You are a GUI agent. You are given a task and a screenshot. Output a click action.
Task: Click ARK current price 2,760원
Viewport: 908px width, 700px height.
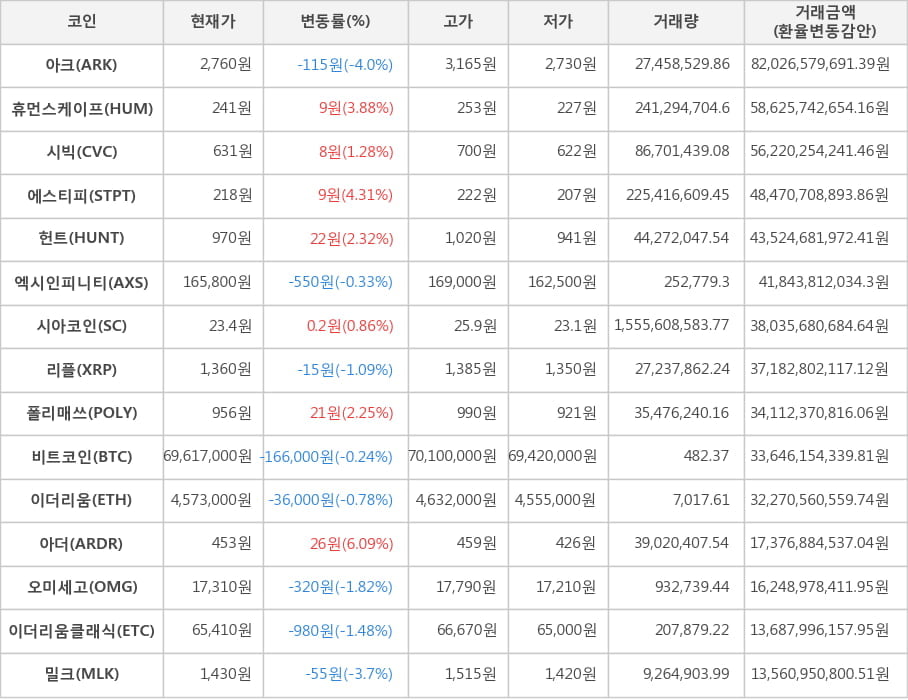(226, 64)
